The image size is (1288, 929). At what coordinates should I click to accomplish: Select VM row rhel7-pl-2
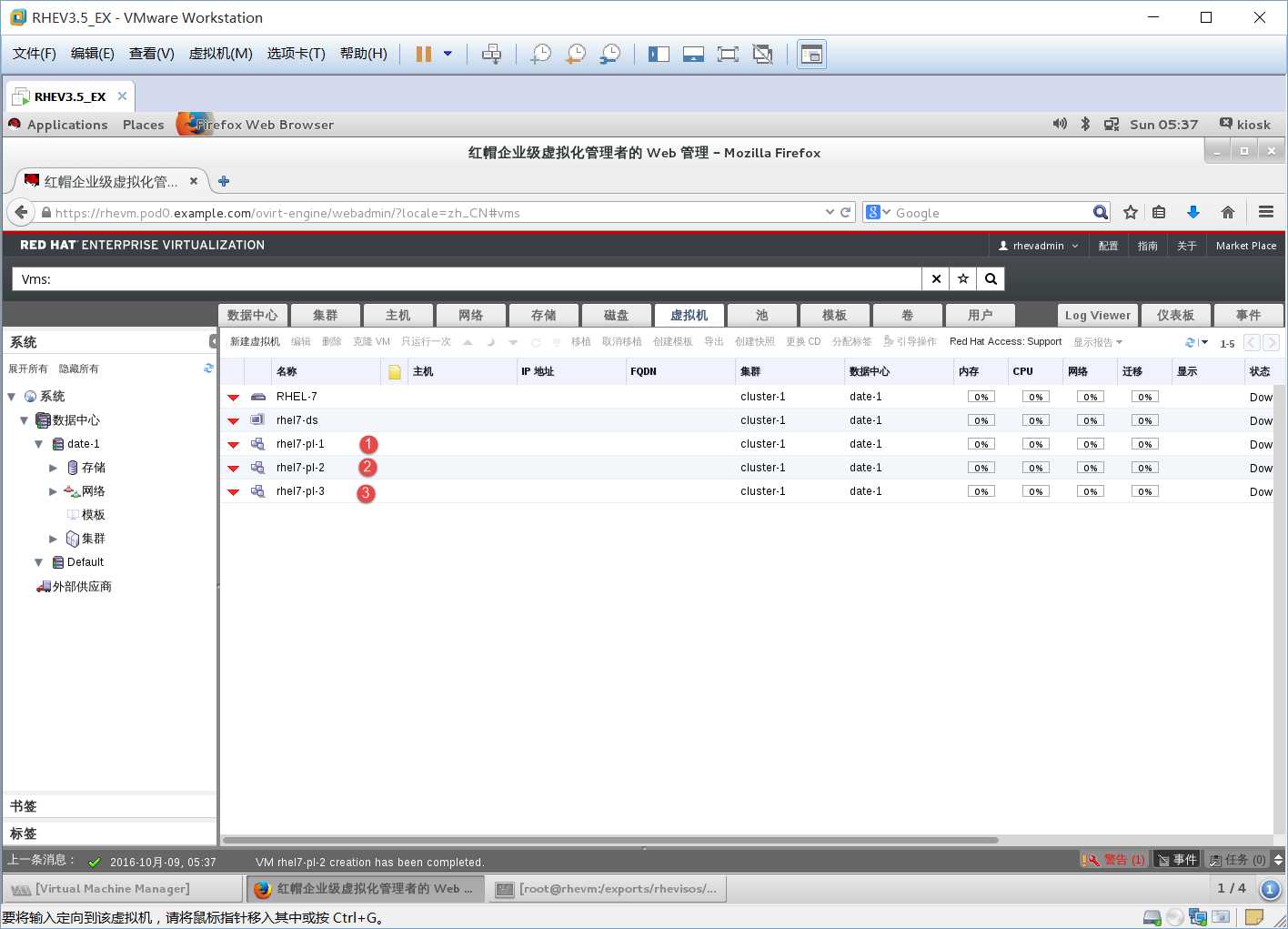tap(746, 468)
